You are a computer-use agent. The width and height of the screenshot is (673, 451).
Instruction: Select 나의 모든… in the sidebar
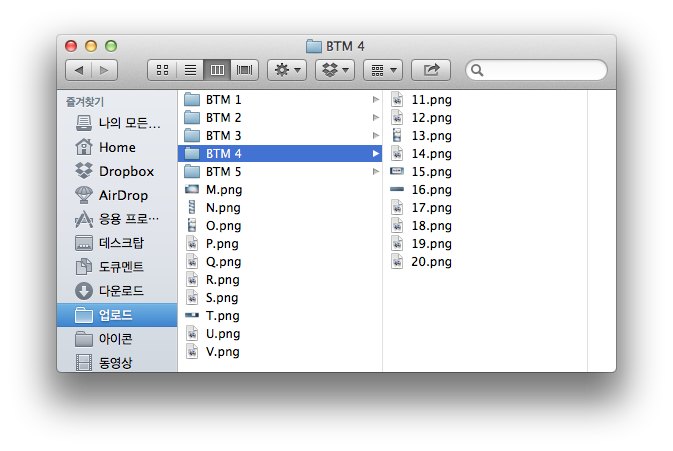click(117, 123)
